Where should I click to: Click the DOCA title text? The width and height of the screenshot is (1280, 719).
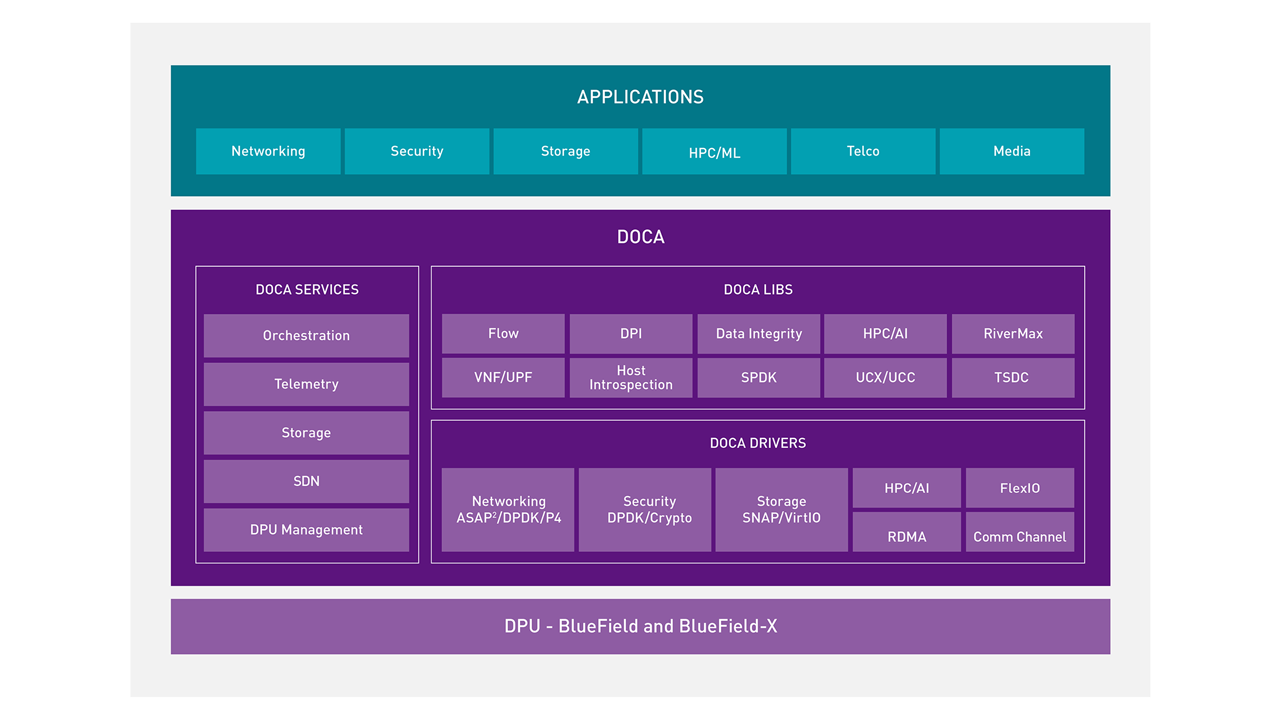(x=640, y=237)
